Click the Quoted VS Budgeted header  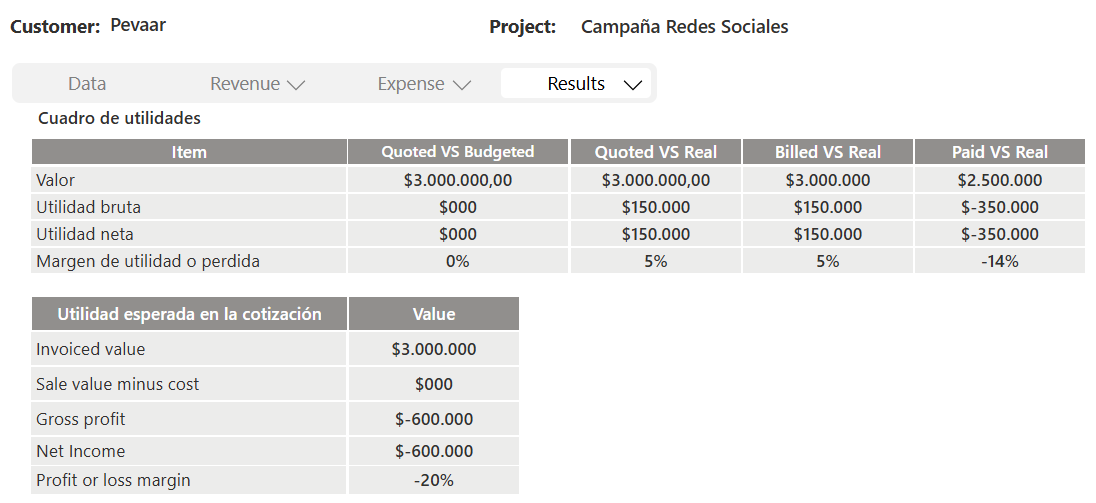coord(458,152)
